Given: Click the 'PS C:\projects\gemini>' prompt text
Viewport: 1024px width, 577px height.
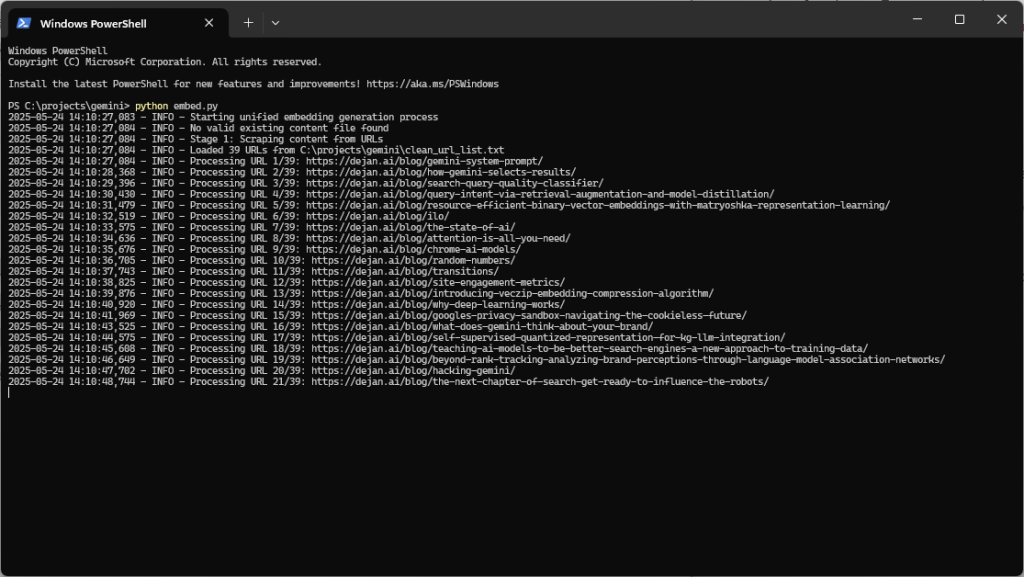Looking at the screenshot, I should [x=69, y=106].
